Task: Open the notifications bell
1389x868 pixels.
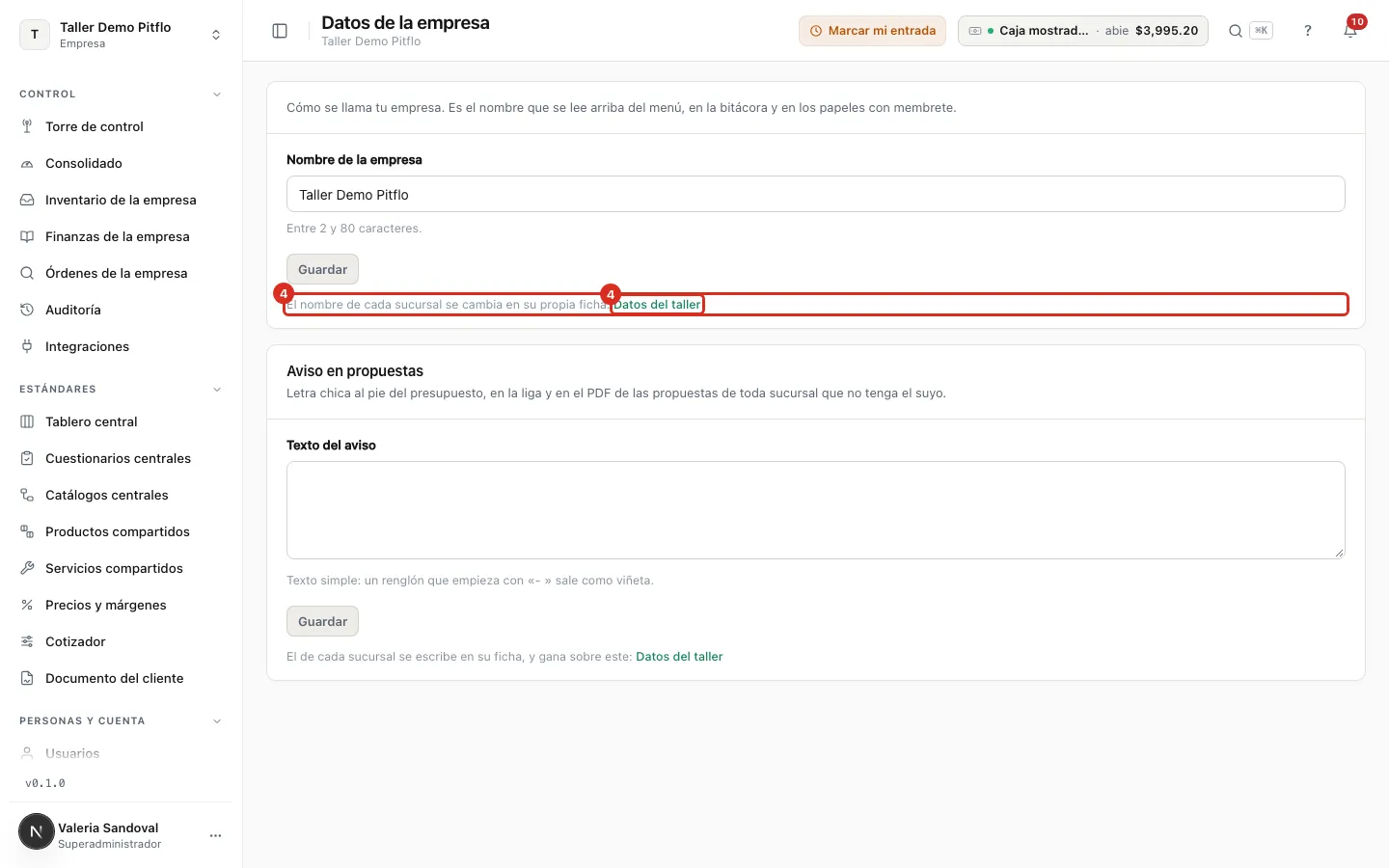Action: coord(1350,31)
